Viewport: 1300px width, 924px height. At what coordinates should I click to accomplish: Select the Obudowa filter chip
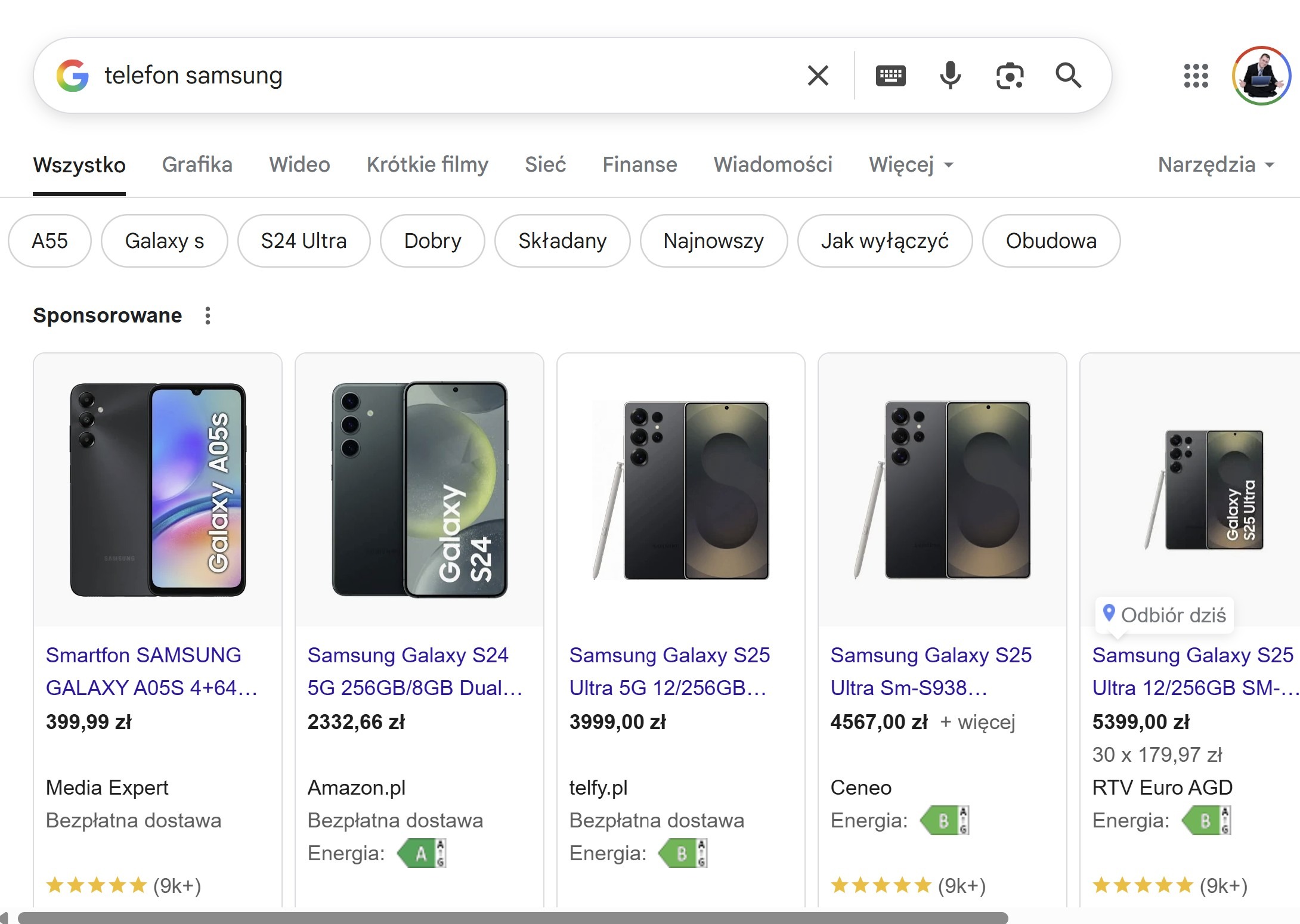1051,241
